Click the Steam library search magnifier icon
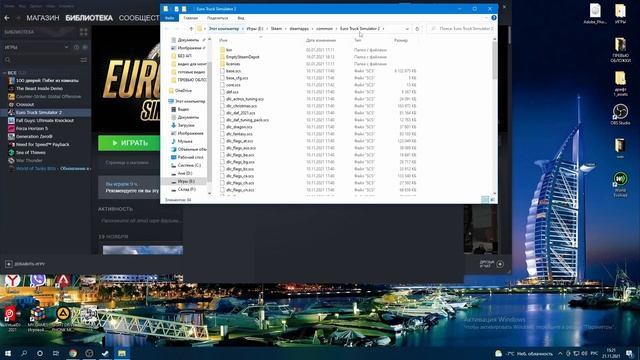 7,60
